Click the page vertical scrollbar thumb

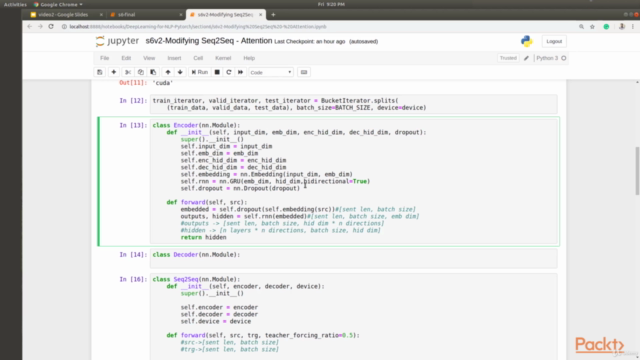pos(637,171)
